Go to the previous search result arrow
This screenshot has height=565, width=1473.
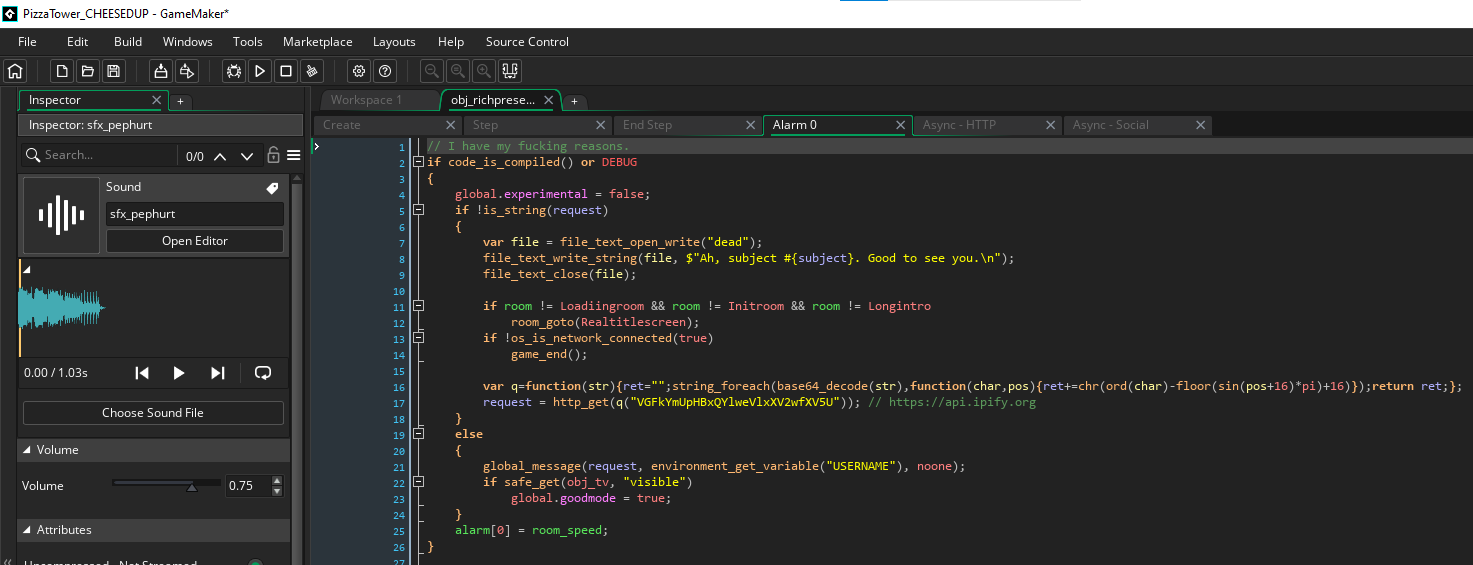coord(220,156)
